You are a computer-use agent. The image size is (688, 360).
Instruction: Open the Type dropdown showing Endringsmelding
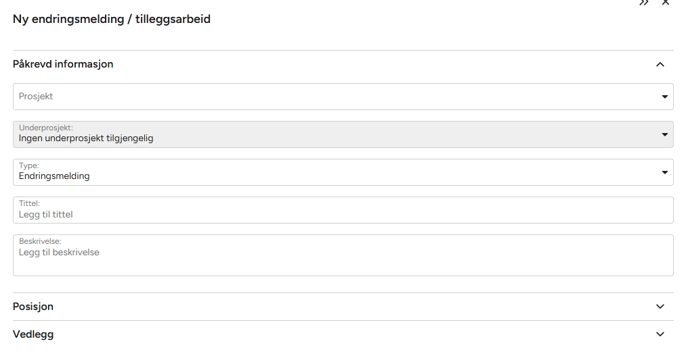[x=343, y=172]
